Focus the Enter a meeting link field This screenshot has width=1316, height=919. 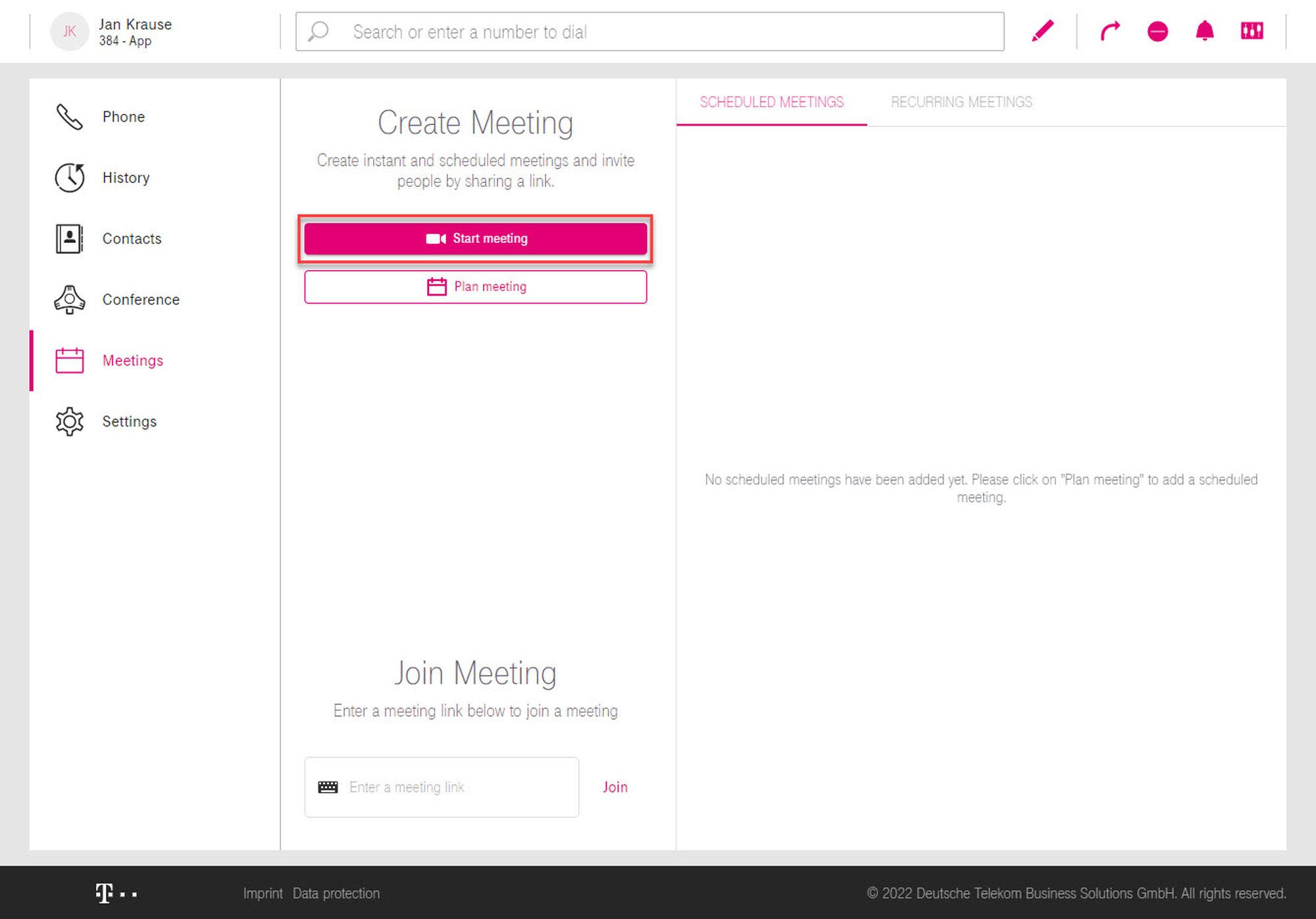click(454, 787)
